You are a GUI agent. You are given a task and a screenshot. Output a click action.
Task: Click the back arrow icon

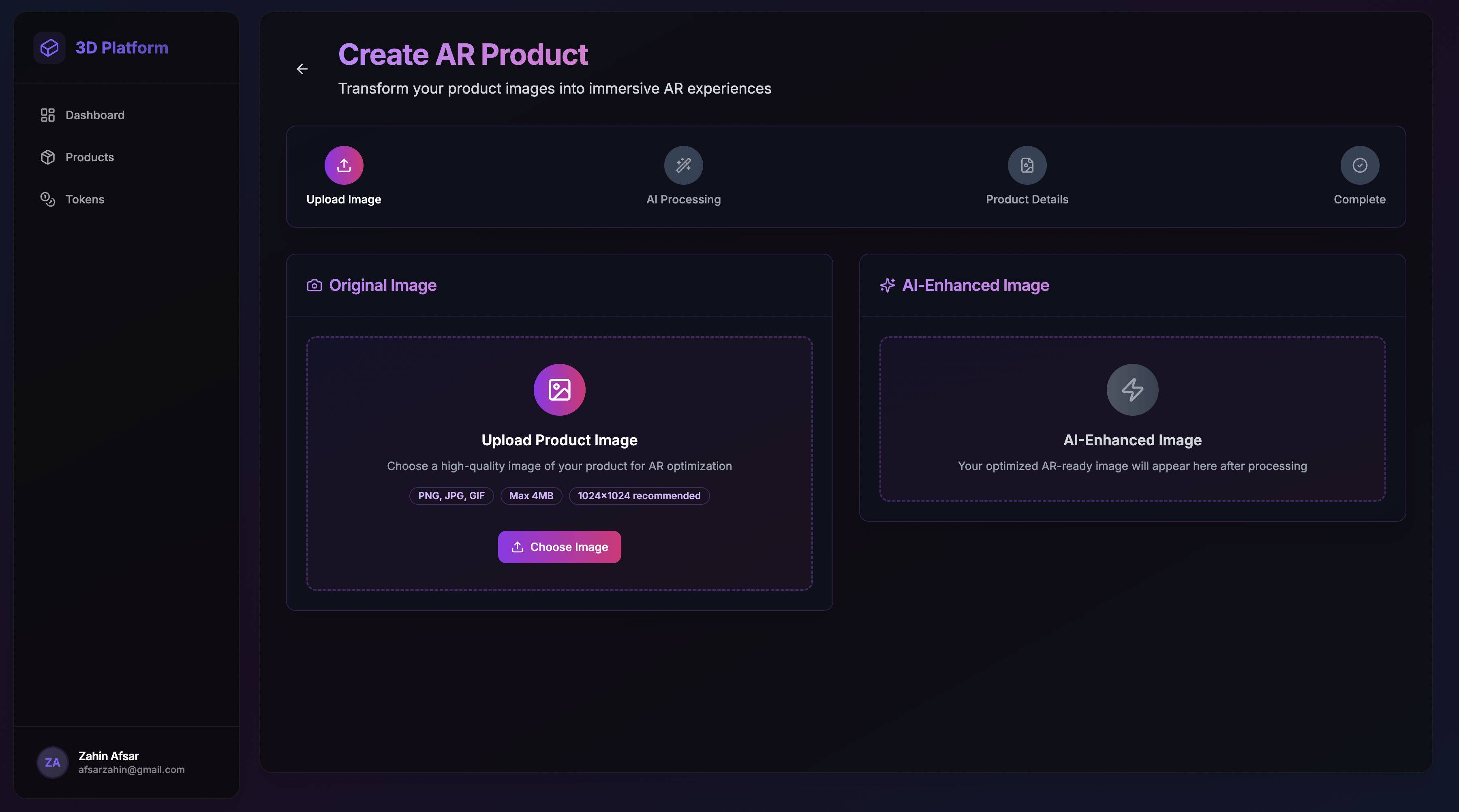coord(302,69)
